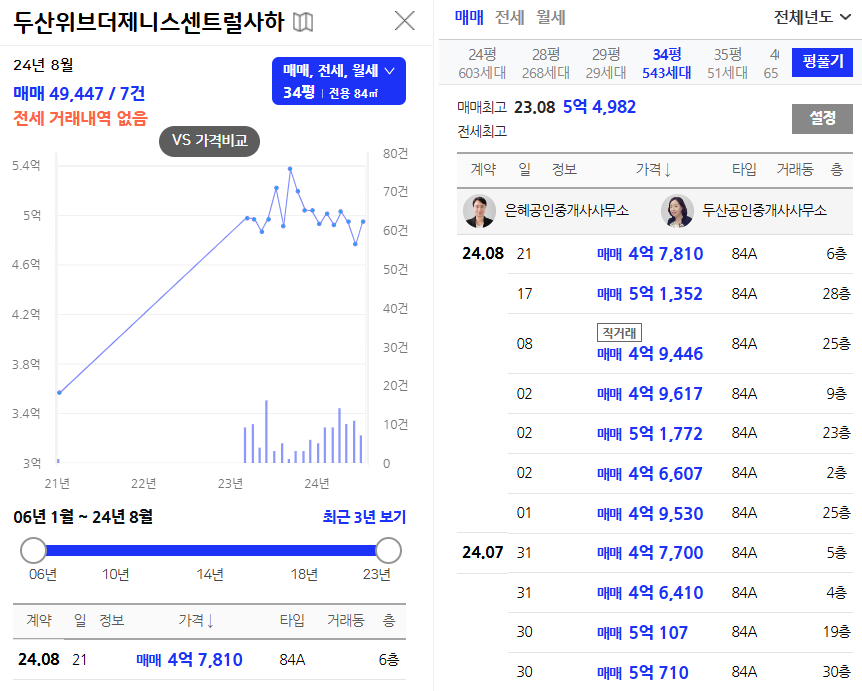Open 매매, 전세, 월세 34평 dropdown

pyautogui.click(x=339, y=81)
